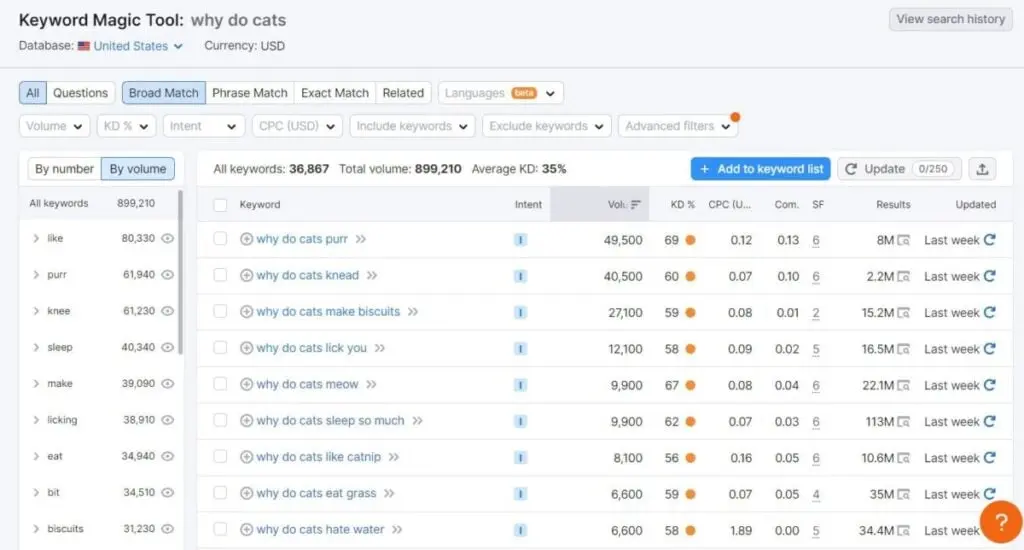Refresh the 'why do cats knead' row
This screenshot has width=1024, height=550.
click(989, 276)
